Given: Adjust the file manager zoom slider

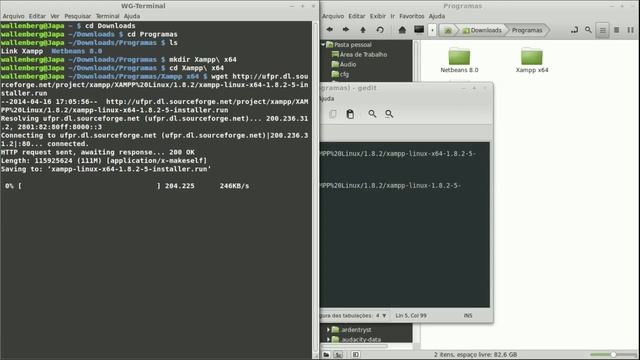Looking at the screenshot, I should [613, 354].
